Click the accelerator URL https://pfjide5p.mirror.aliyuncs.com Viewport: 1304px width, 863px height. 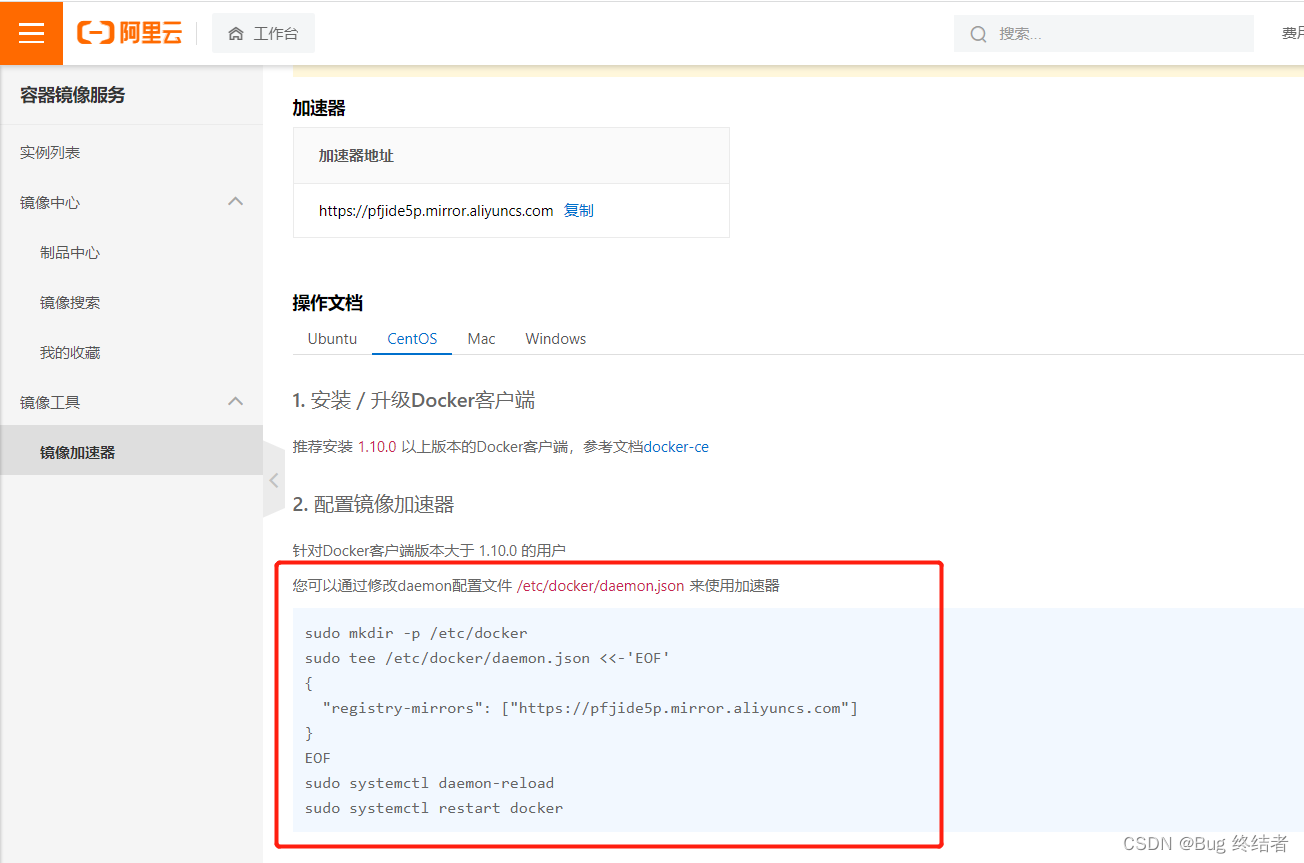click(x=436, y=210)
